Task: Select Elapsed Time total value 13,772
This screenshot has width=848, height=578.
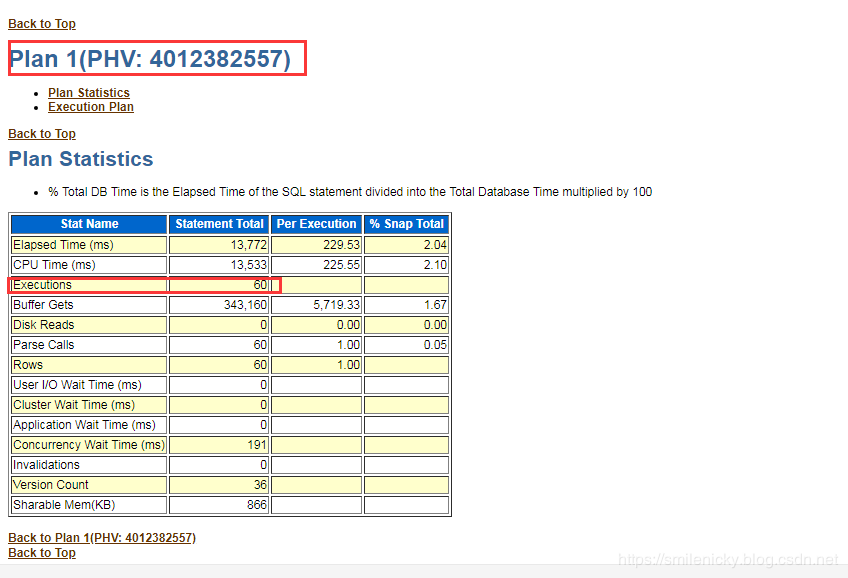Action: 249,245
